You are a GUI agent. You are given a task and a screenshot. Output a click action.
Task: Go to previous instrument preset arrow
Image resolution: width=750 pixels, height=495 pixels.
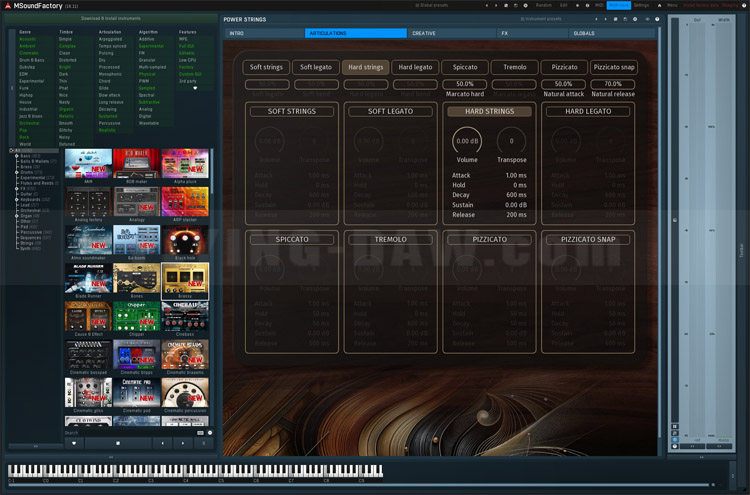596,19
